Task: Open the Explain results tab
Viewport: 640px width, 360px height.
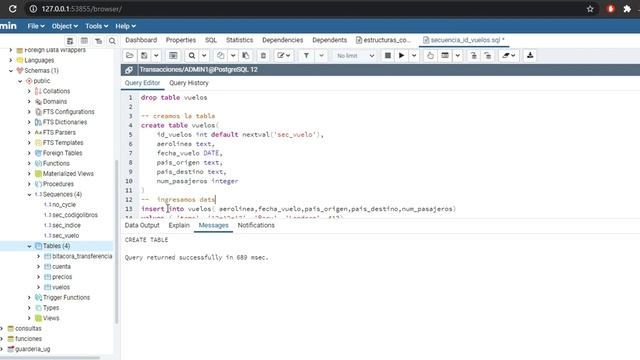Action: (x=179, y=225)
